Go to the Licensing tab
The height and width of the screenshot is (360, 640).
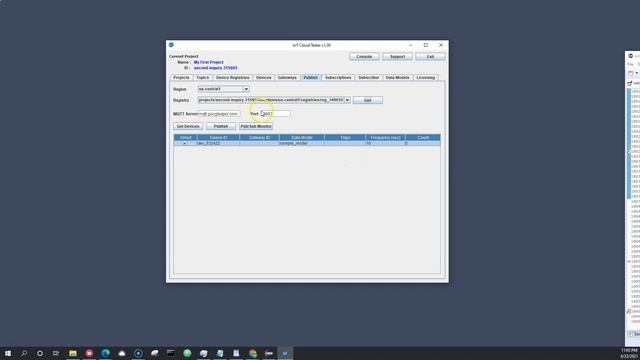(x=426, y=78)
